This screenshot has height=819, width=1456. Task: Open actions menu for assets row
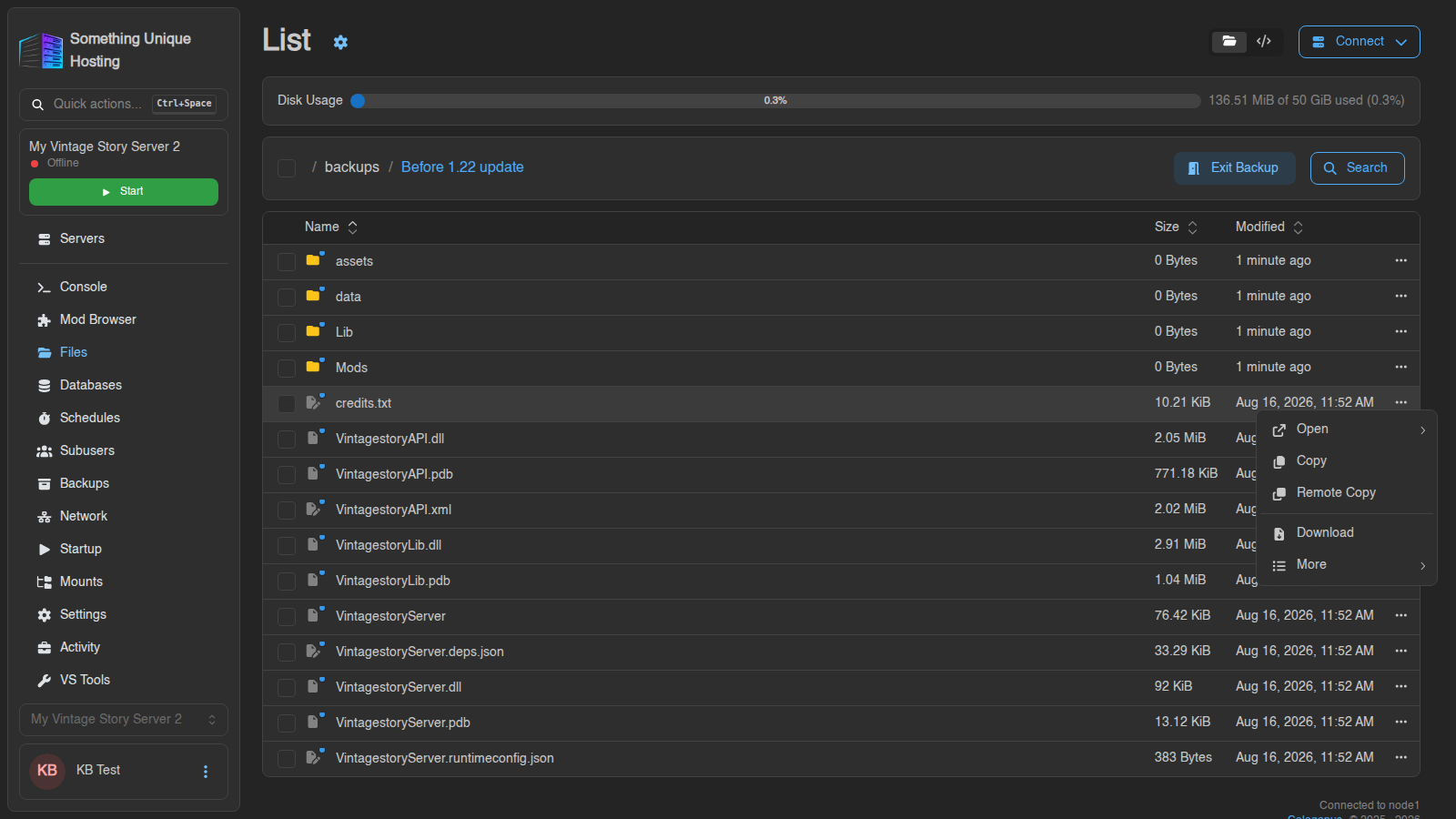pos(1400,260)
